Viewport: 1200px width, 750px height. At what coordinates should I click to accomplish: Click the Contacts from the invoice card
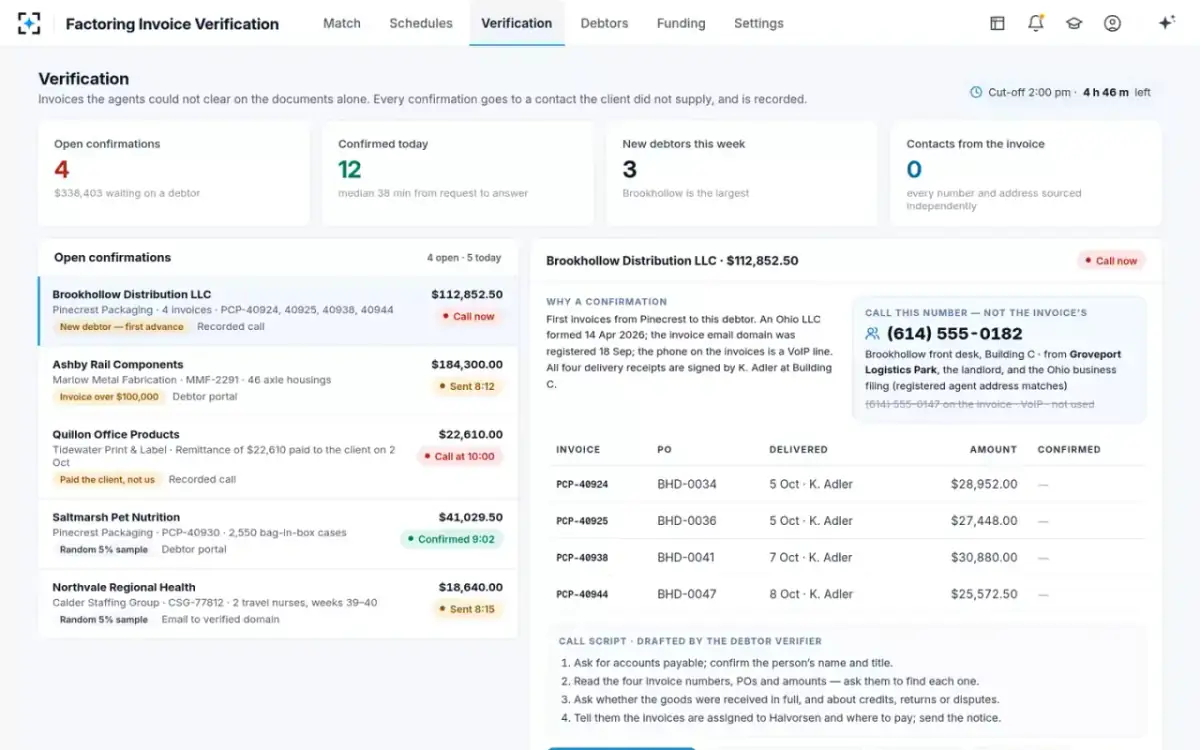tap(1026, 174)
